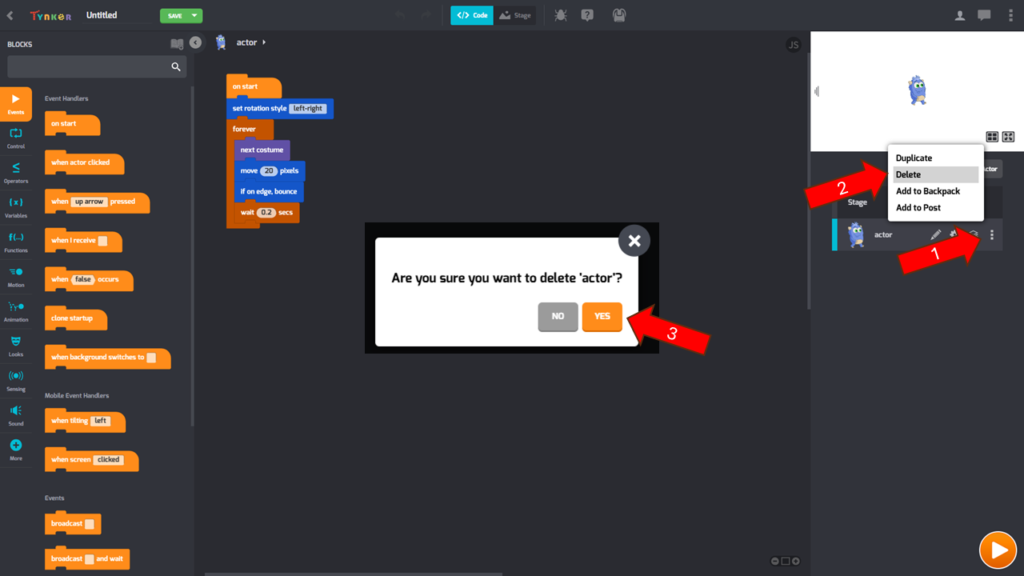Select the Control blocks category
Viewport: 1024px width, 576px height.
[x=16, y=137]
